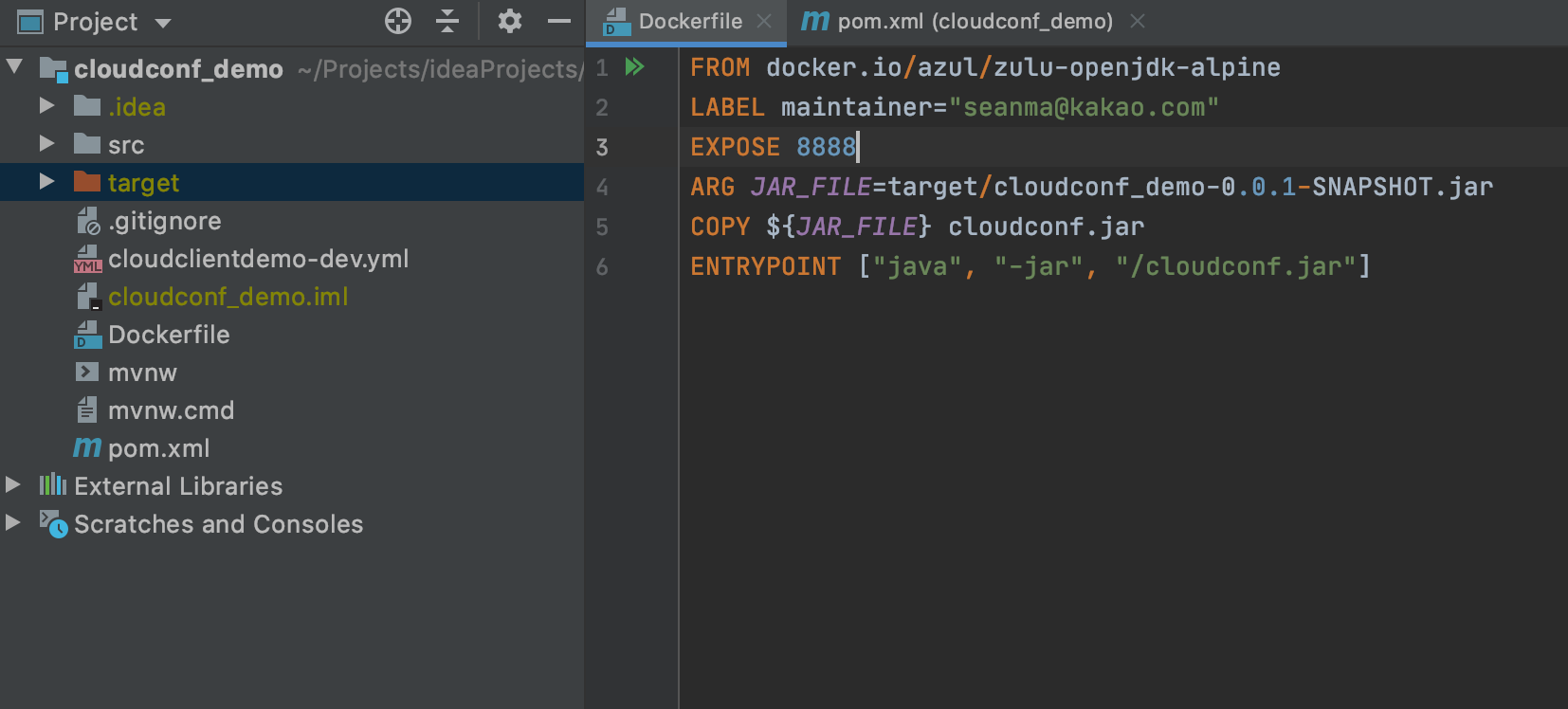Click the .gitignore file icon

click(87, 221)
